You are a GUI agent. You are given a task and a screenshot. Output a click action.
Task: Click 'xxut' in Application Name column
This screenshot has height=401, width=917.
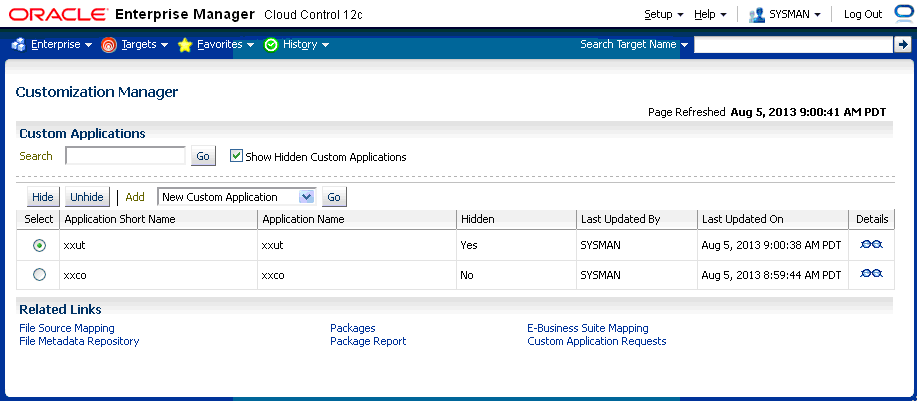[273, 246]
